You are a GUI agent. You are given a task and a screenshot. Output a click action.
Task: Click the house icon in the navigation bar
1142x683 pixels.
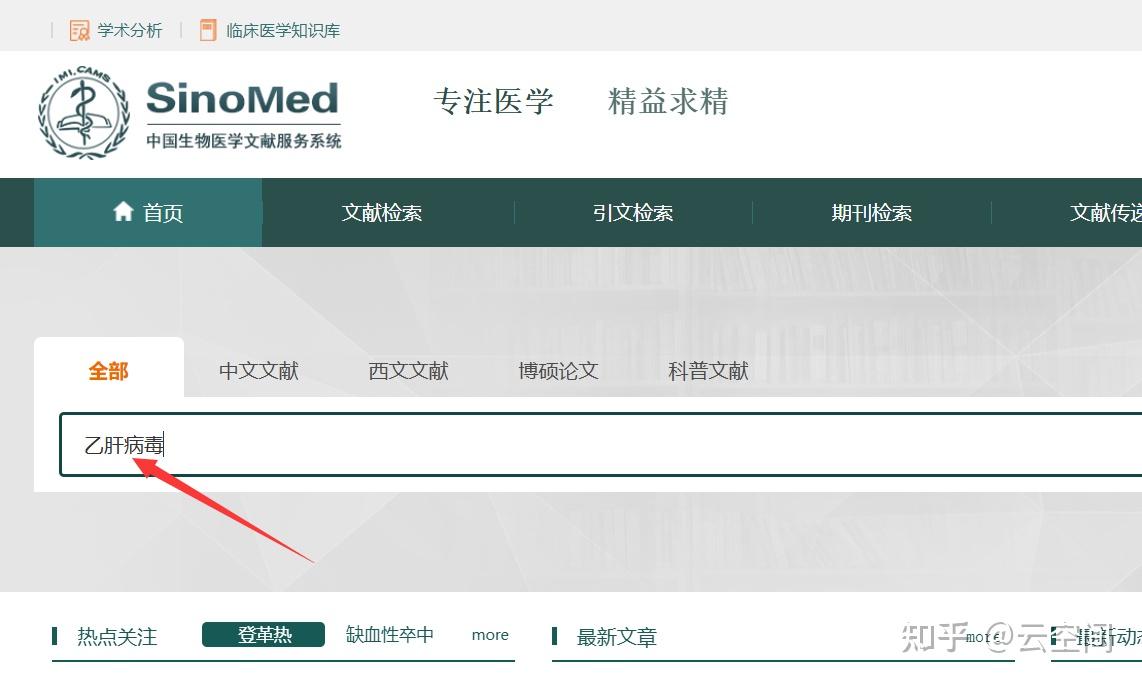pos(123,212)
